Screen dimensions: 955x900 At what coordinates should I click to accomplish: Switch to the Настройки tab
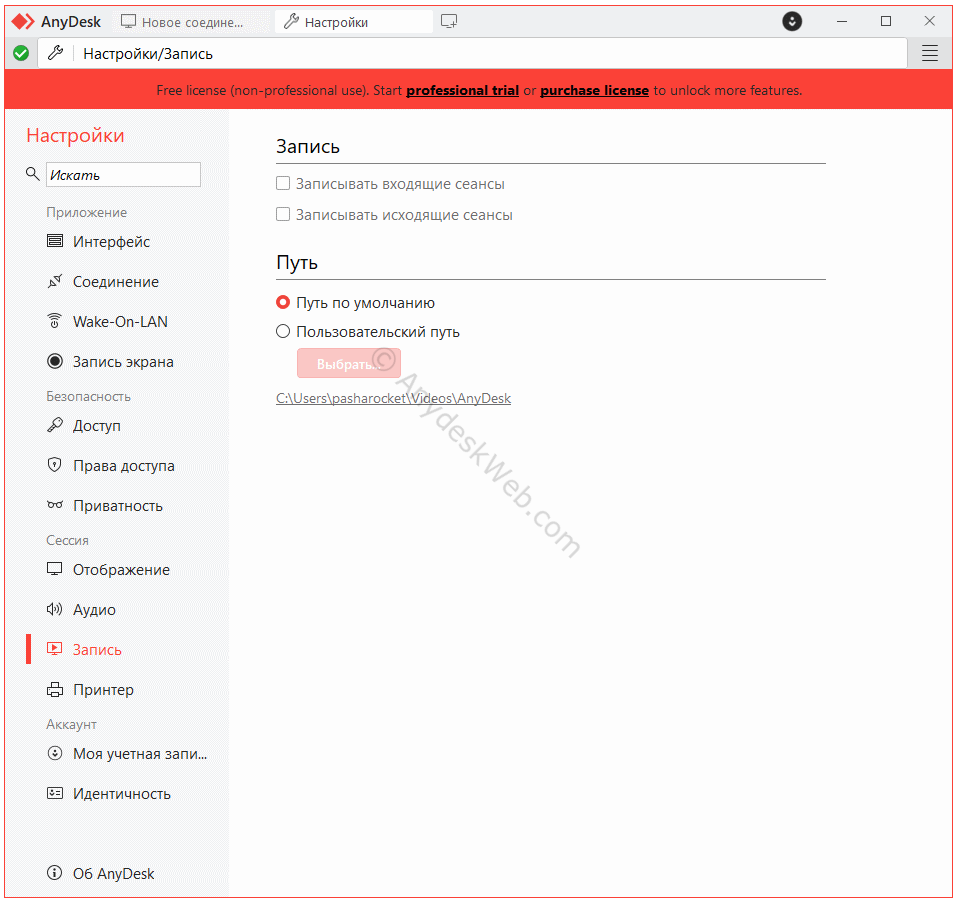pos(354,22)
